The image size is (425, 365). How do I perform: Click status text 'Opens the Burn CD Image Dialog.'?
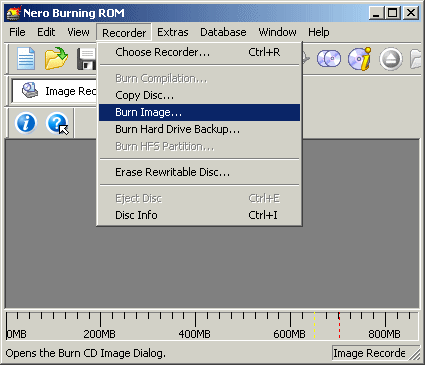tap(86, 353)
